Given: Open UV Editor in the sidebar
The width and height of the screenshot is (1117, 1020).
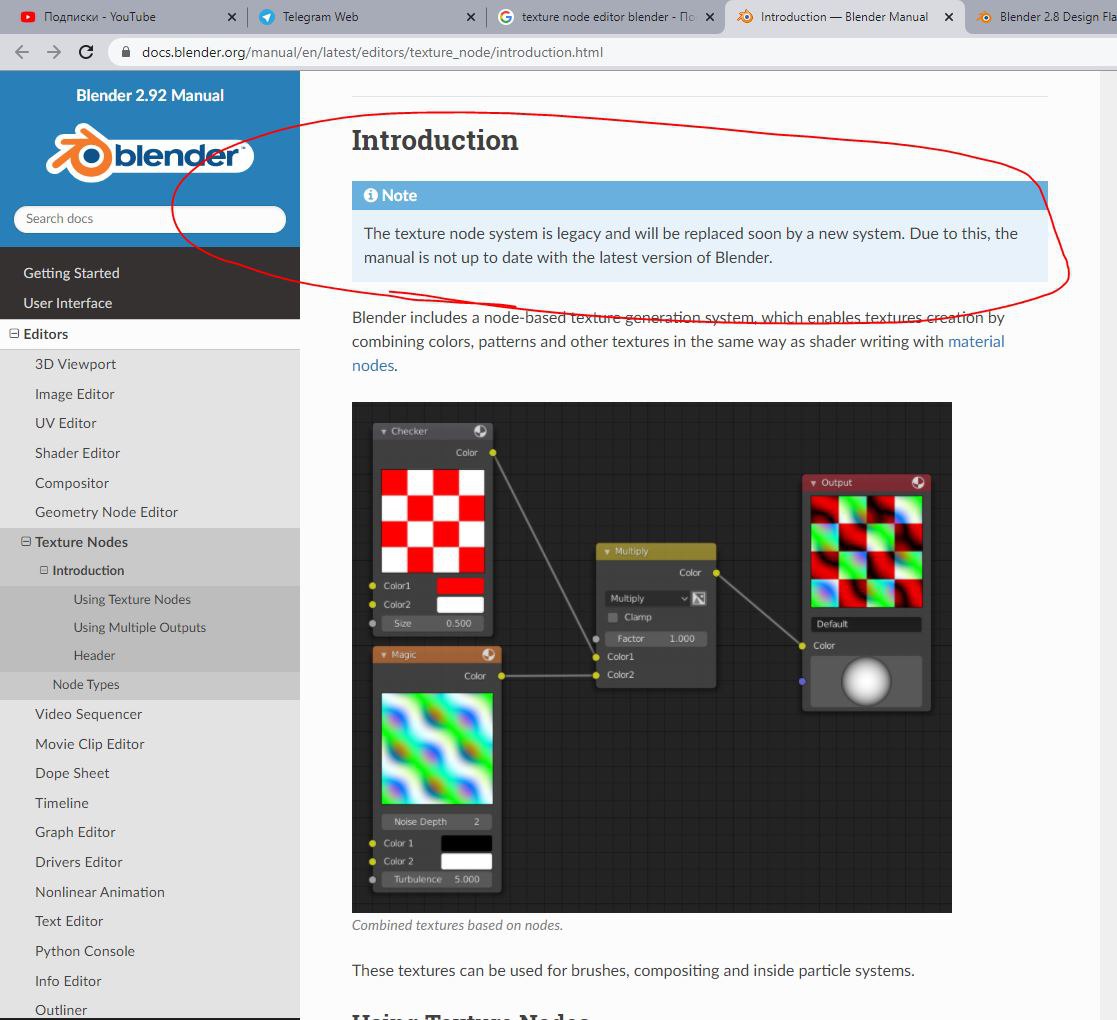Looking at the screenshot, I should tap(66, 423).
